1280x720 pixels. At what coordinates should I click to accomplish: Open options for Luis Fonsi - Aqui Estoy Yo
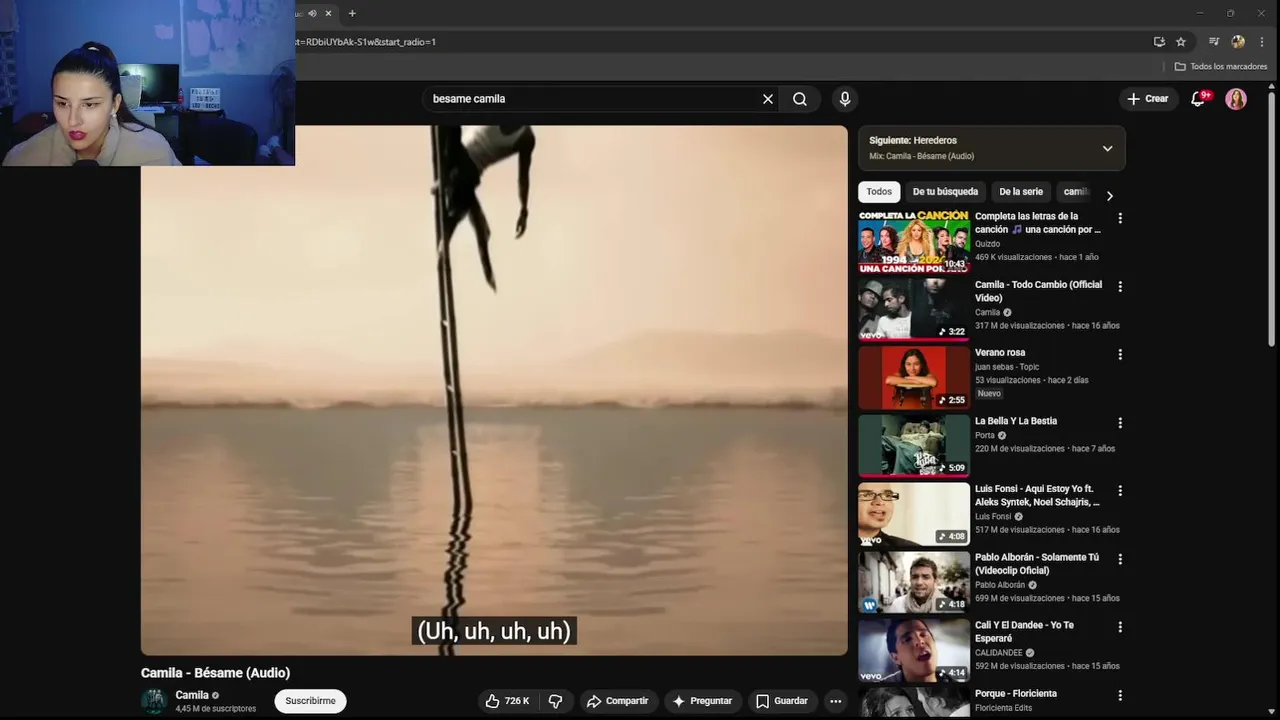click(1120, 491)
